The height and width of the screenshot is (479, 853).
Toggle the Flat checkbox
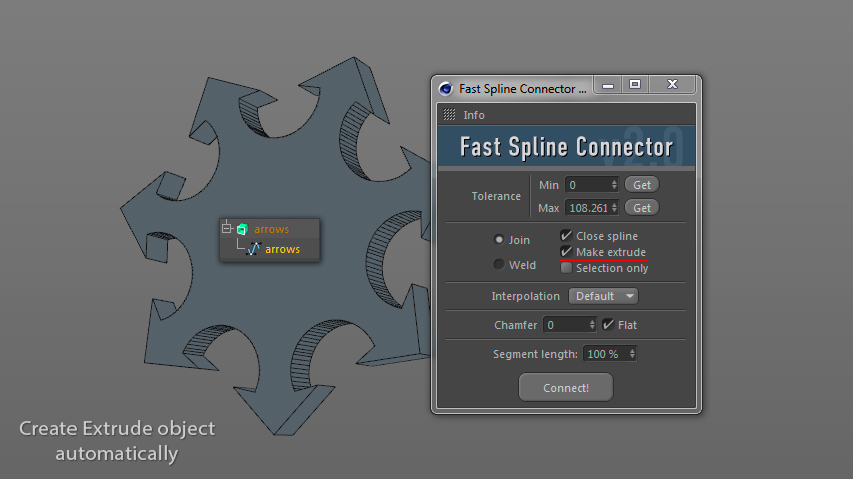pos(608,325)
